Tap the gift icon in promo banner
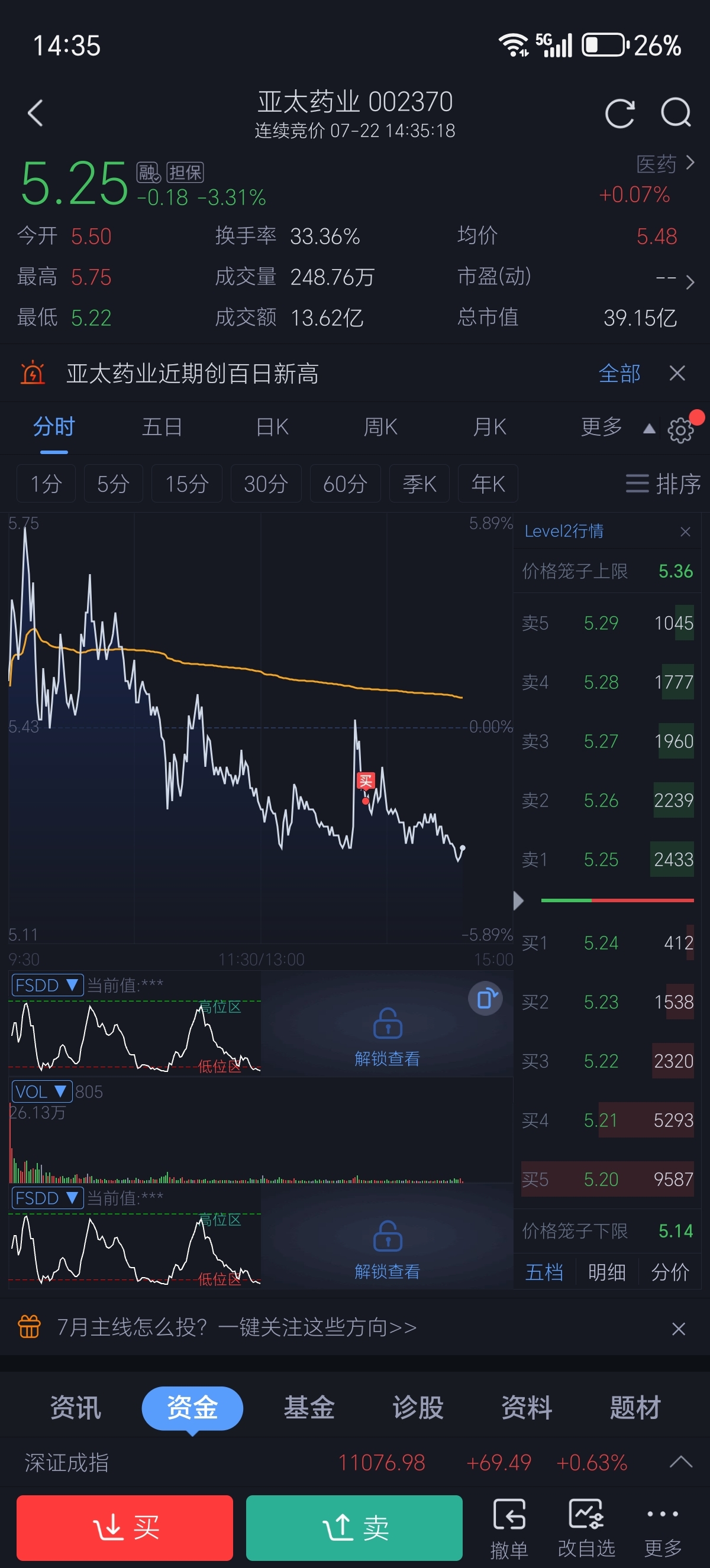The height and width of the screenshot is (1568, 710). click(29, 1326)
